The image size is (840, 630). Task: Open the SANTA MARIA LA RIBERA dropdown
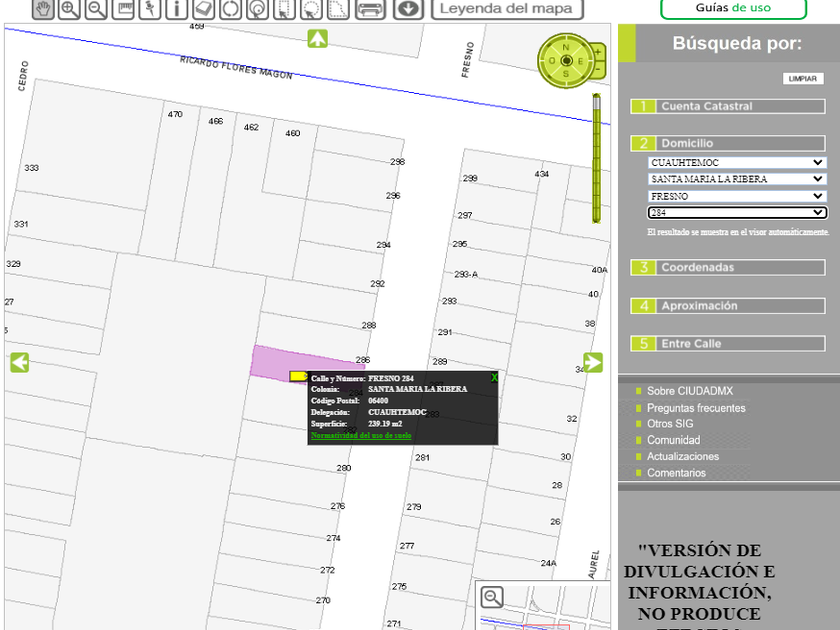tap(737, 180)
